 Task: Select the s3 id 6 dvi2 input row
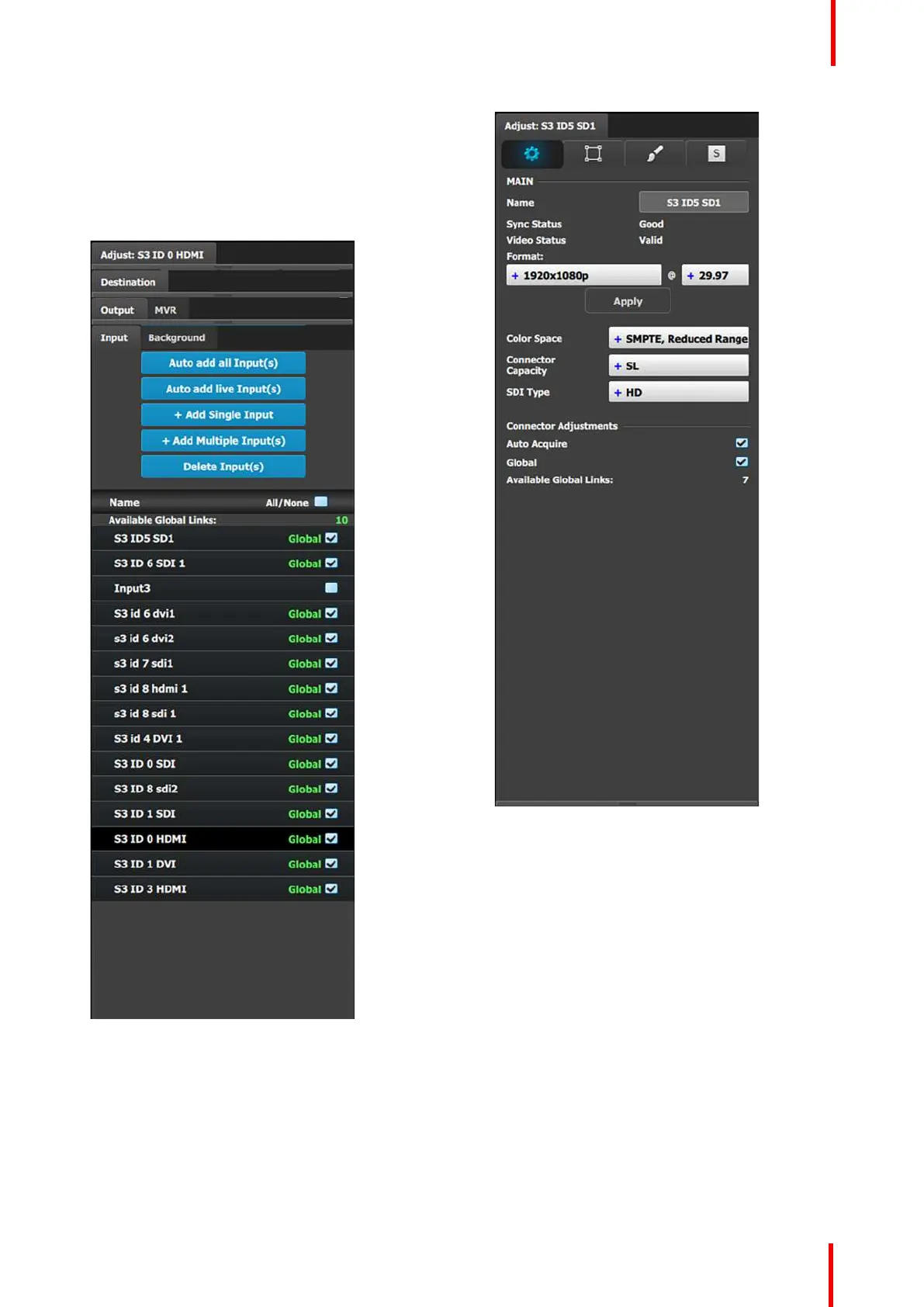(223, 638)
